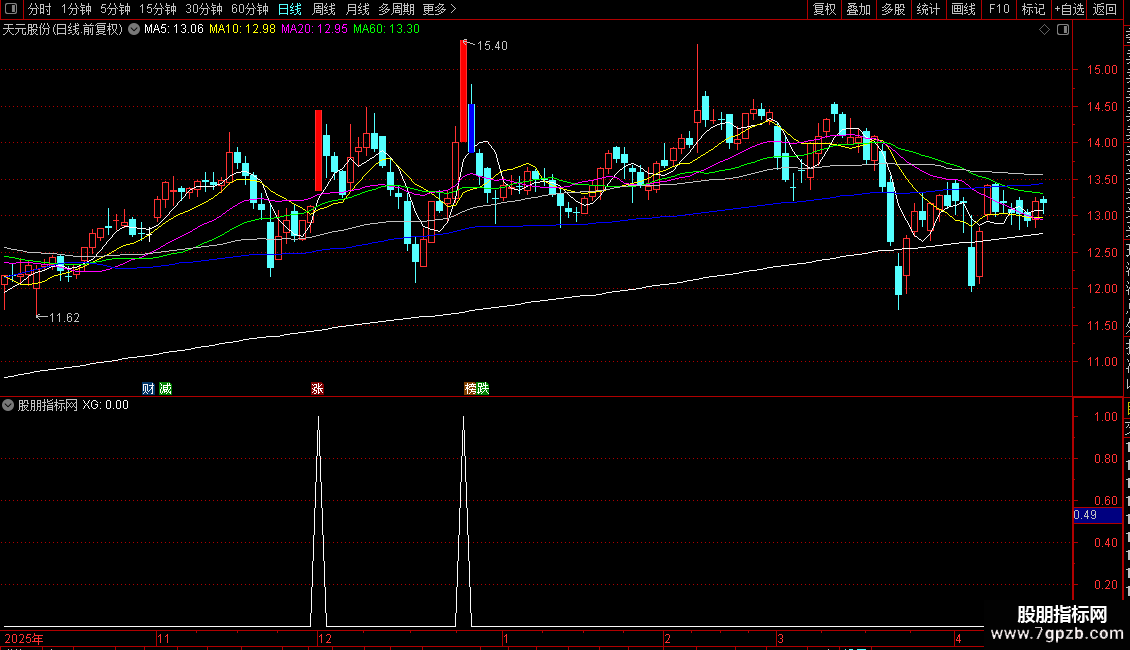Add stock via +自选 button
This screenshot has height=650, width=1130.
pyautogui.click(x=1069, y=9)
